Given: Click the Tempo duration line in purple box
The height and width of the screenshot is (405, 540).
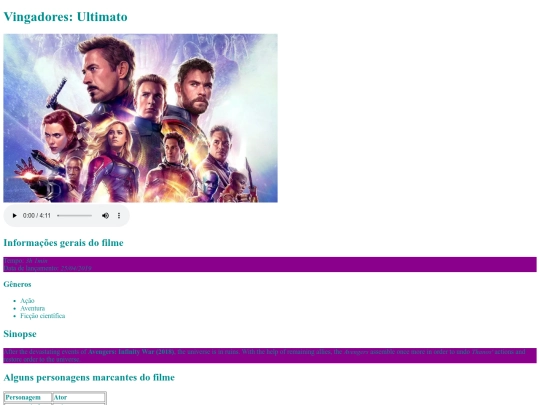Looking at the screenshot, I should (x=25, y=261).
